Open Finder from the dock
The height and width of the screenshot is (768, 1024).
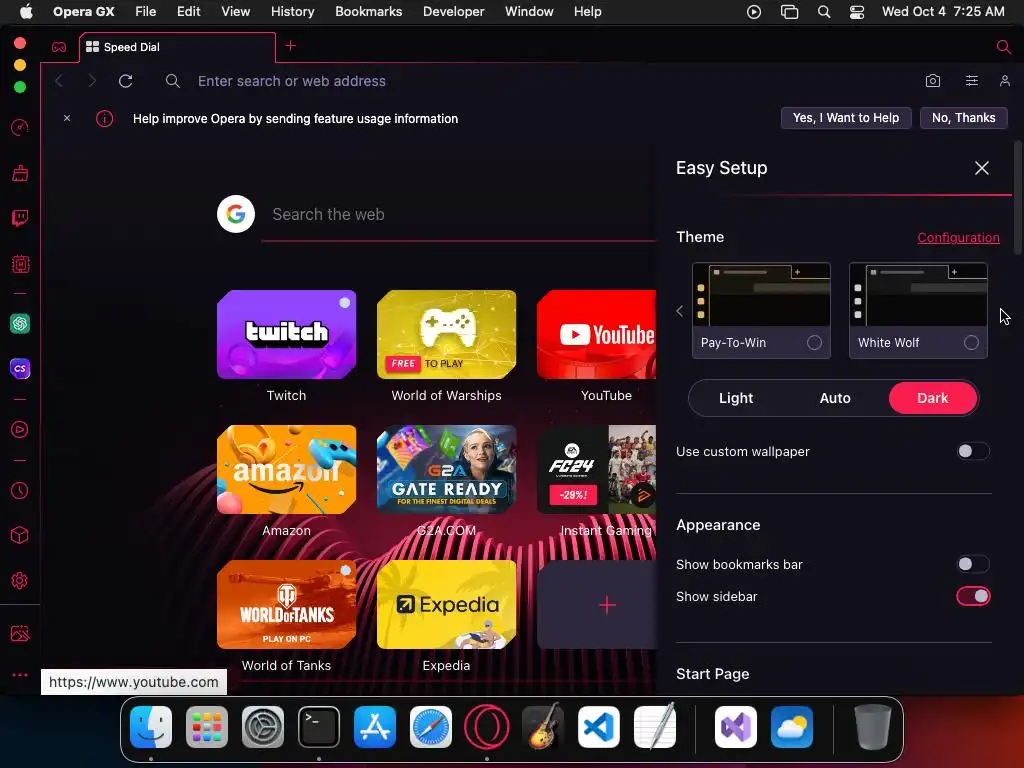click(x=151, y=727)
